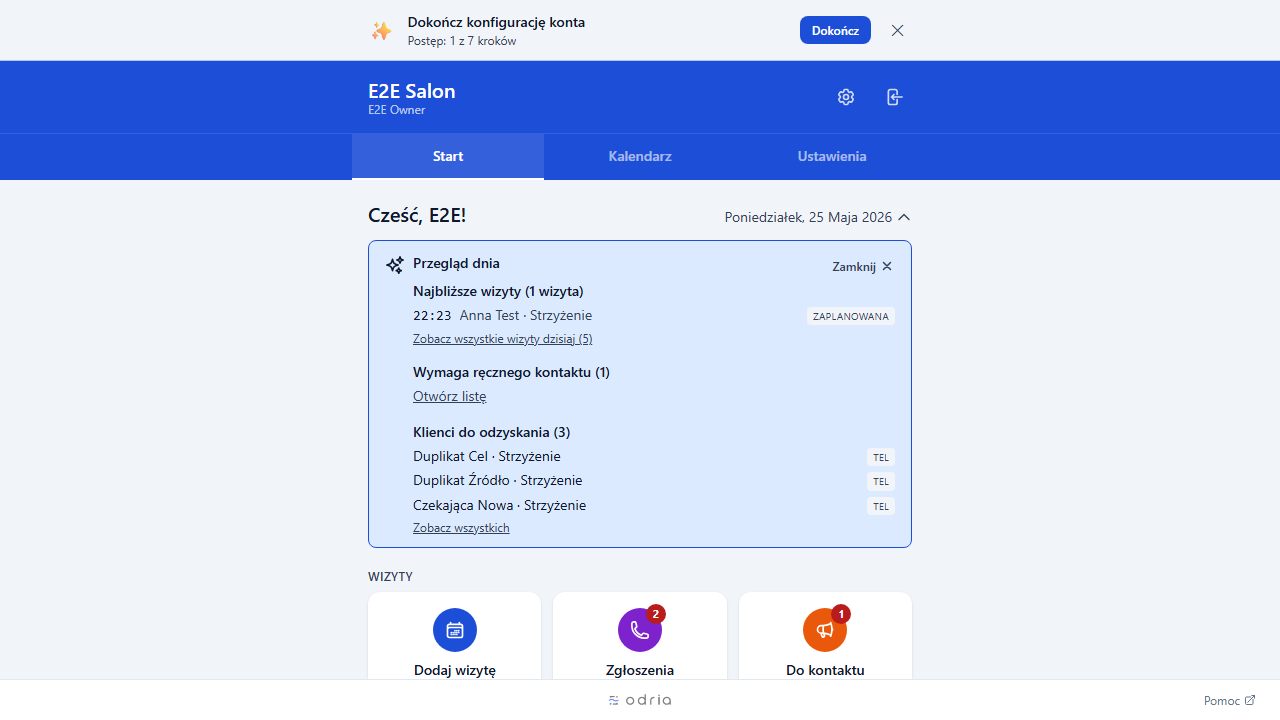1280x720 pixels.
Task: Select client Duplikat Źródło · Strzyżenie
Action: click(497, 480)
